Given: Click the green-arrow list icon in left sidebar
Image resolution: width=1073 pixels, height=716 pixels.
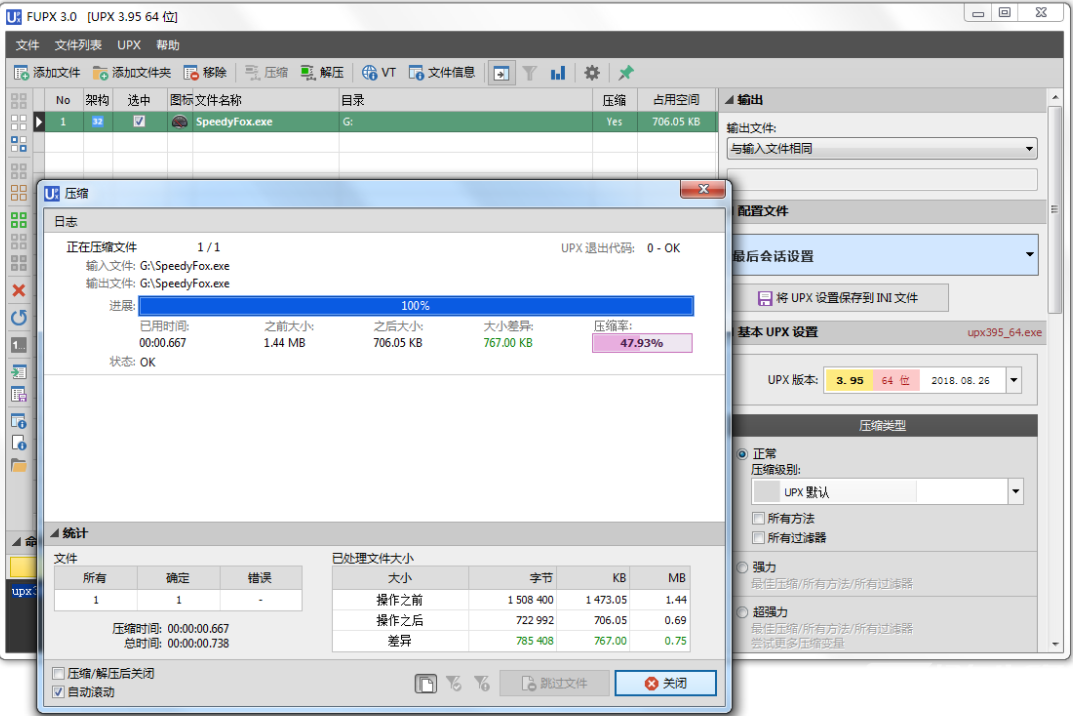Looking at the screenshot, I should (18, 372).
